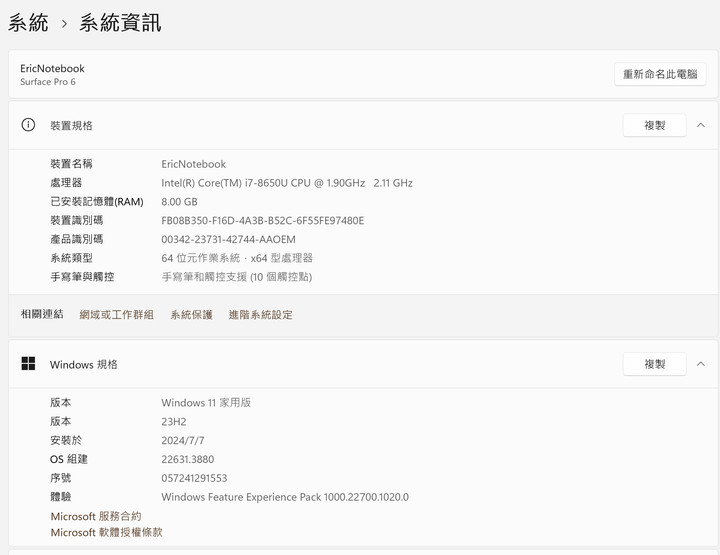Click the 手寫筆和觸控支援 value text
This screenshot has height=555, width=720.
[x=236, y=277]
